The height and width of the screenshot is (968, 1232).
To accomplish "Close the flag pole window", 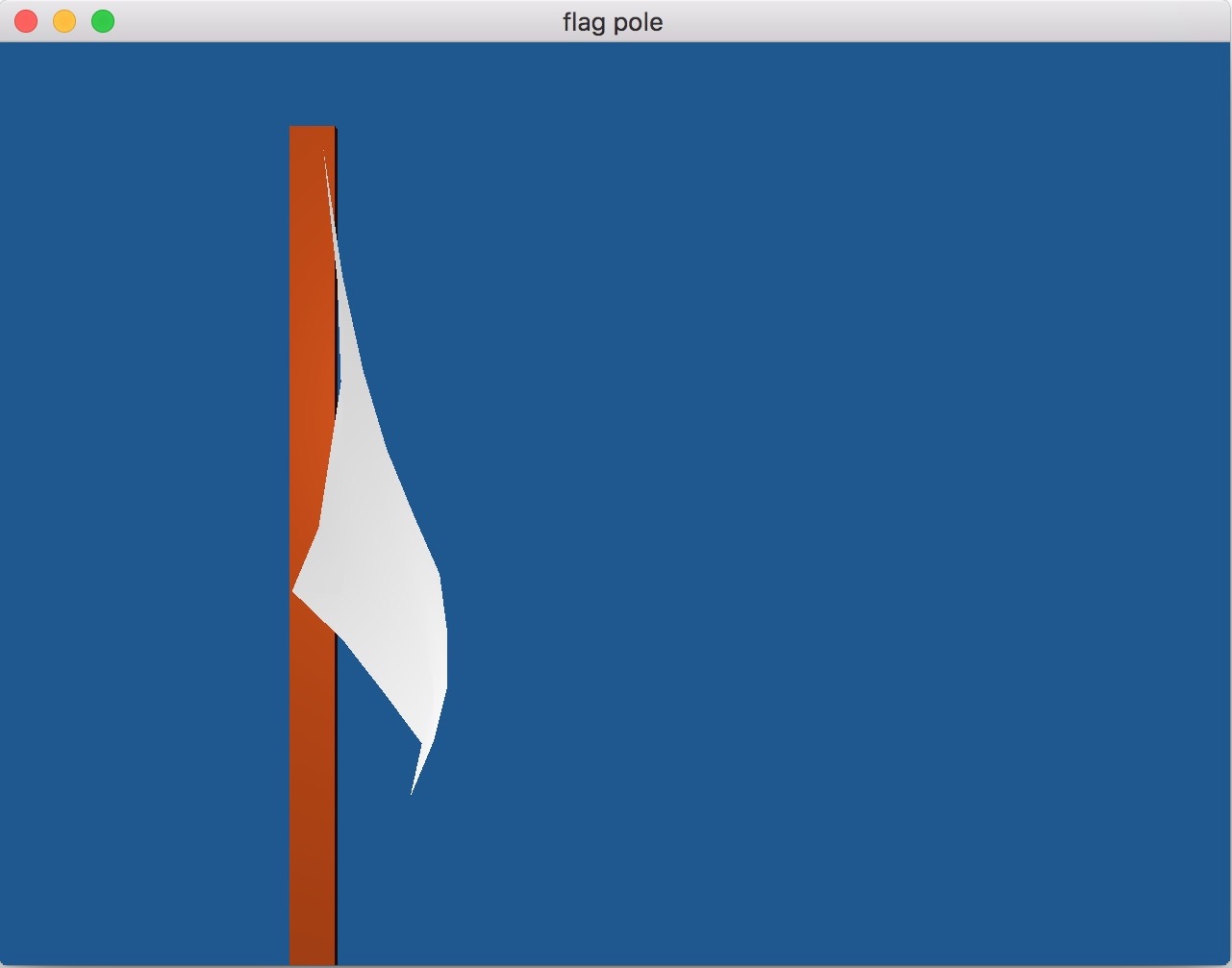I will pos(26,21).
